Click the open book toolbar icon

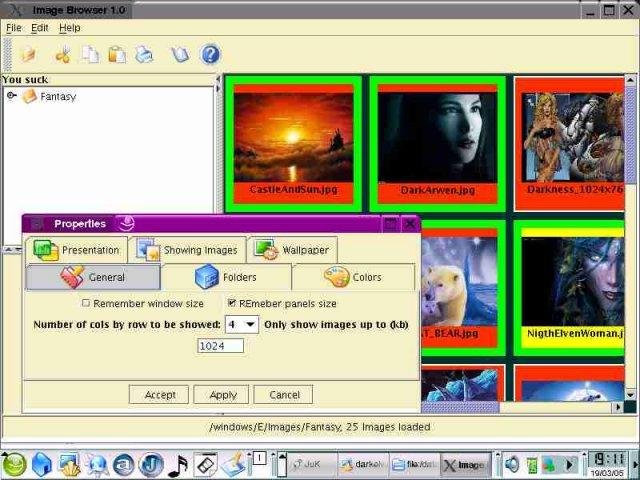(180, 54)
